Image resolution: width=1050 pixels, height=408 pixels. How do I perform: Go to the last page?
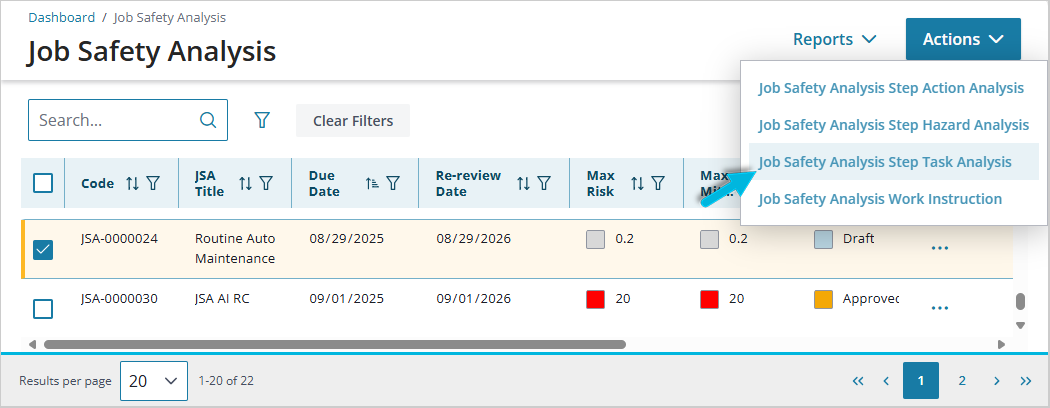(x=1025, y=381)
